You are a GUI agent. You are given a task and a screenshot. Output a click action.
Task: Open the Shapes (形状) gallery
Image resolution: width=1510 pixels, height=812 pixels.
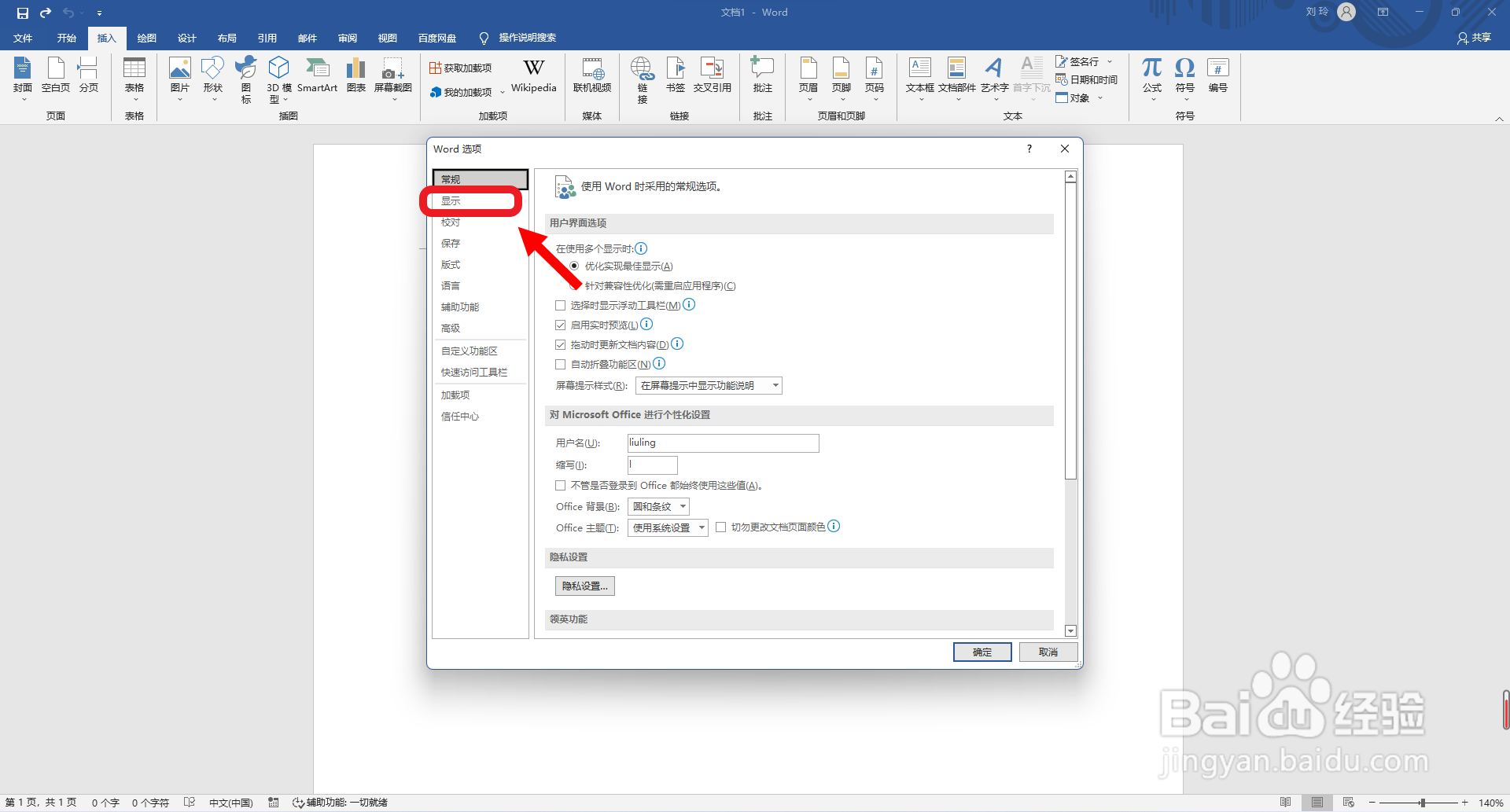213,79
